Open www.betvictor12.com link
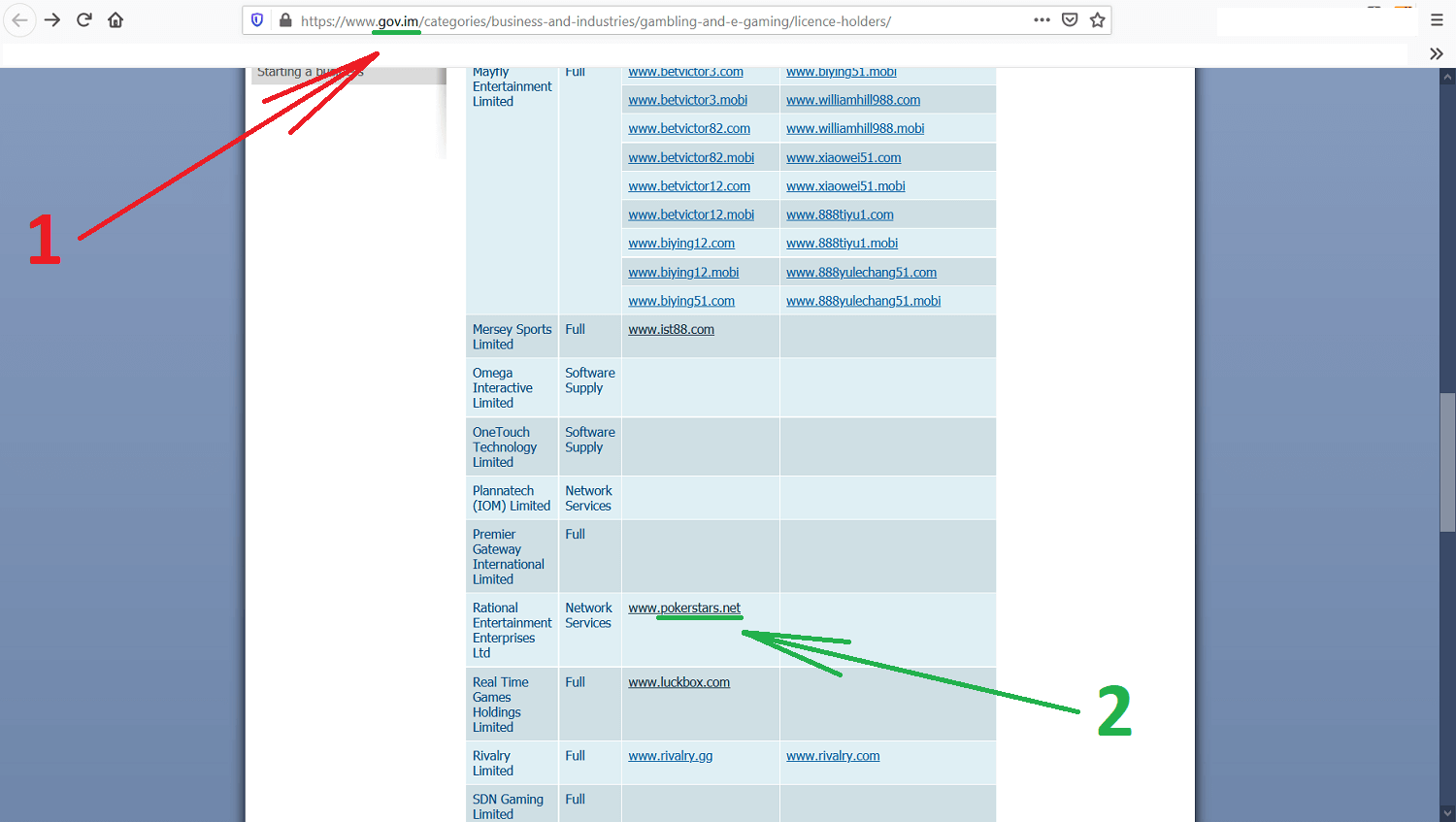1456x822 pixels. click(x=689, y=186)
